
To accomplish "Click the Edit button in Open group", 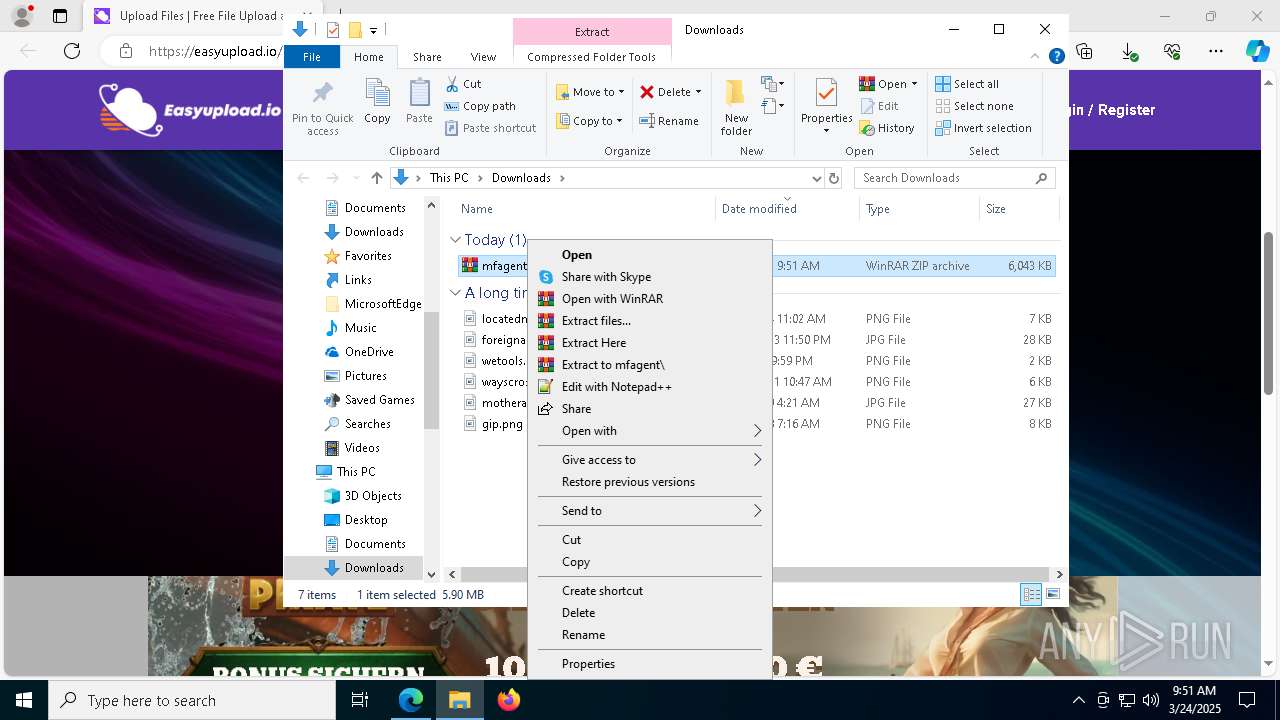I will (x=879, y=106).
